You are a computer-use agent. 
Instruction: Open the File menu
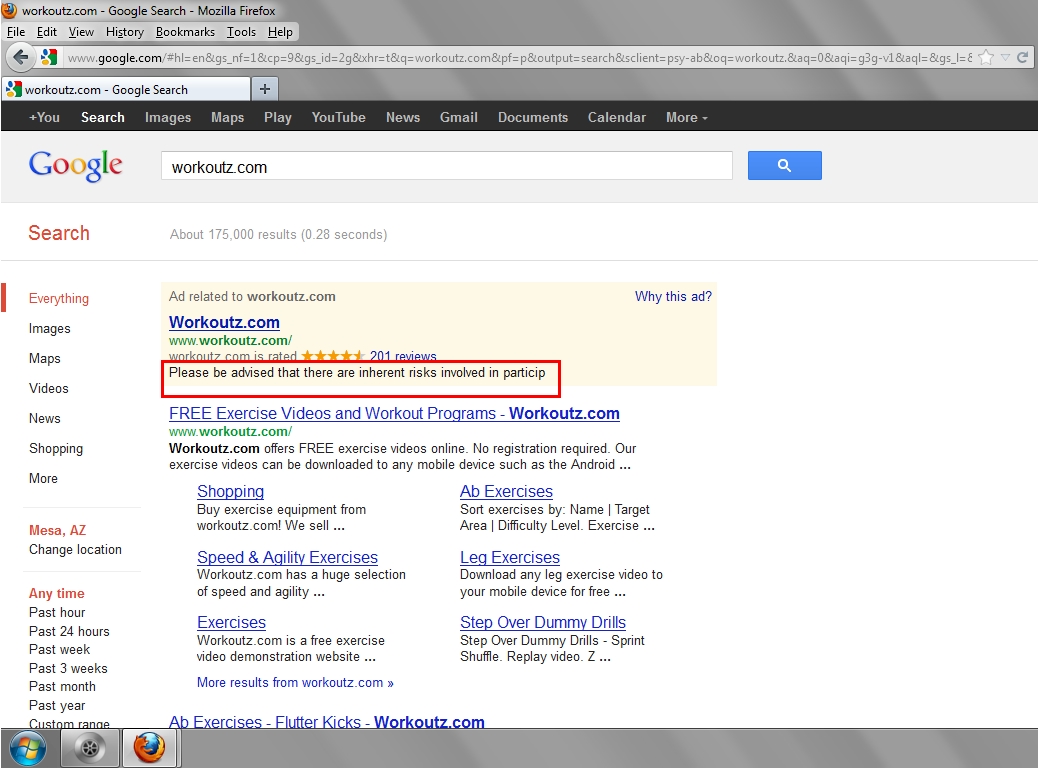16,32
